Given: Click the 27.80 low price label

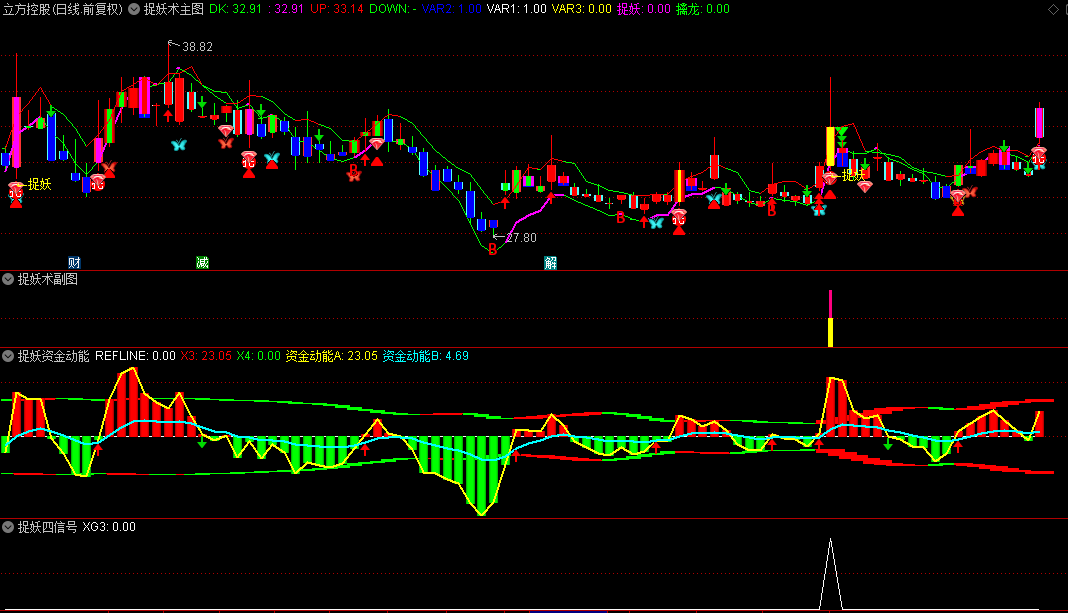Looking at the screenshot, I should 521,238.
